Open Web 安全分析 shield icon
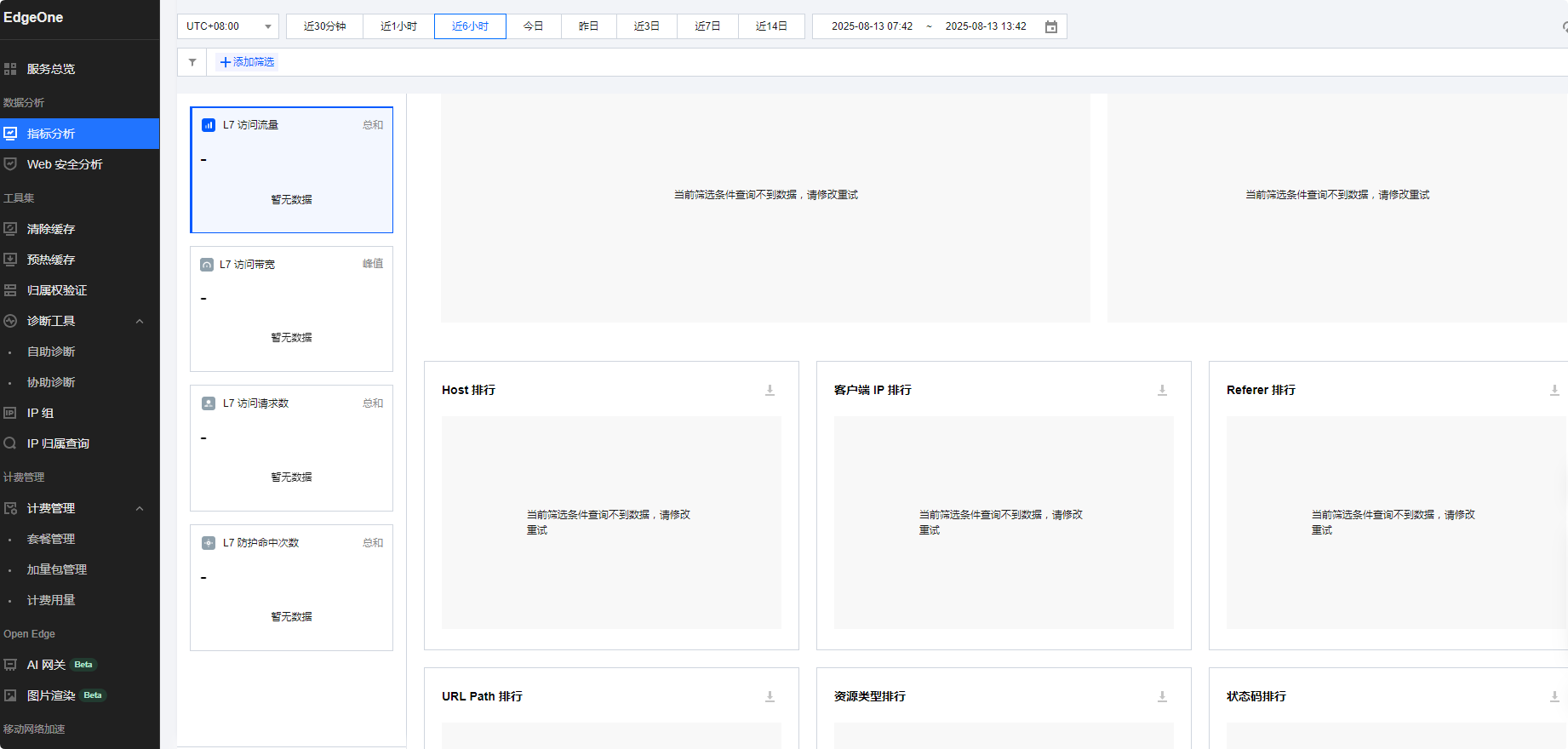Image resolution: width=1568 pixels, height=749 pixels. click(10, 164)
